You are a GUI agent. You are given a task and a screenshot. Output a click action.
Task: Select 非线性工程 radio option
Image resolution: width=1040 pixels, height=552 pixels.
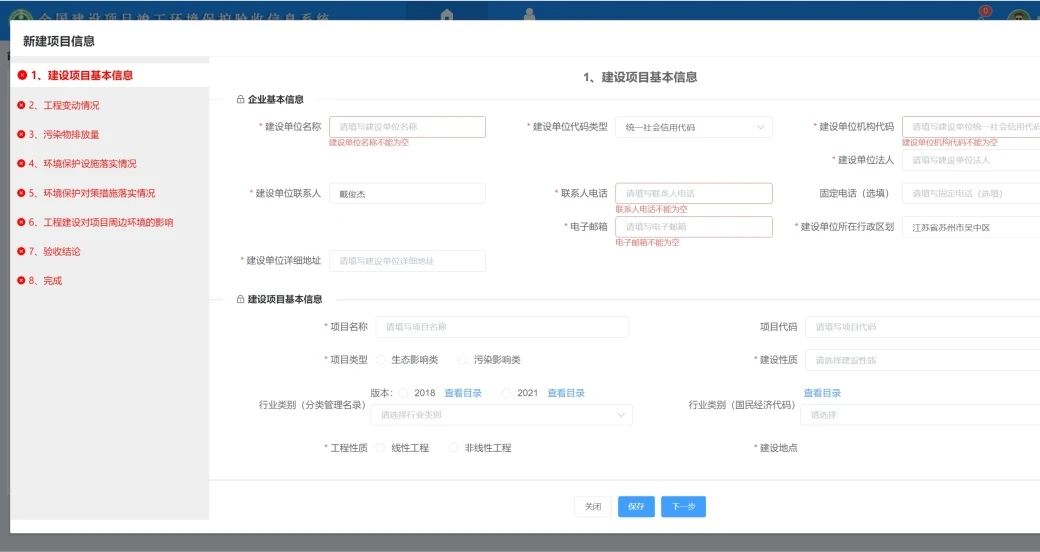click(454, 449)
